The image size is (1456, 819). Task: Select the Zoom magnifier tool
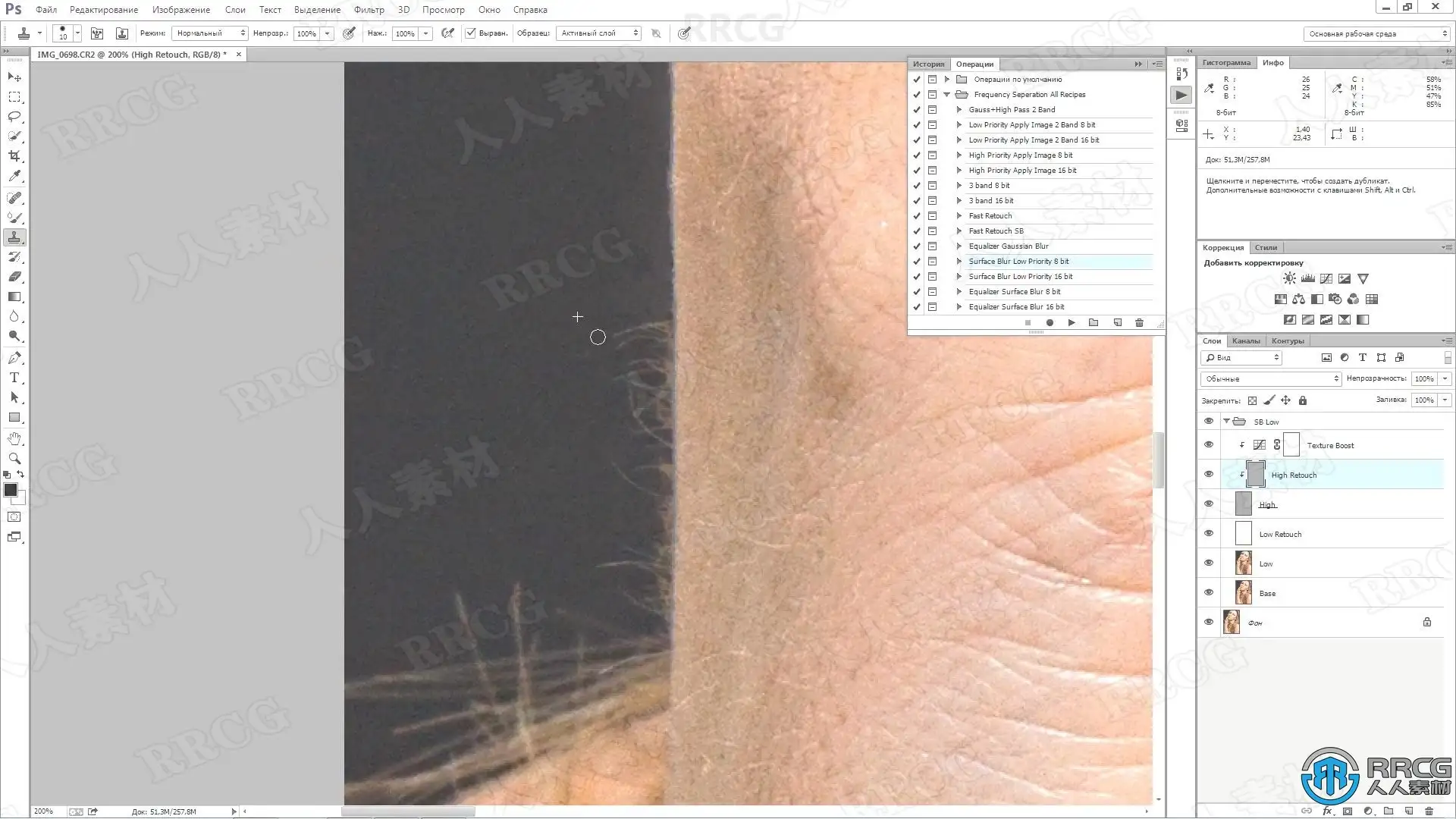pos(14,459)
